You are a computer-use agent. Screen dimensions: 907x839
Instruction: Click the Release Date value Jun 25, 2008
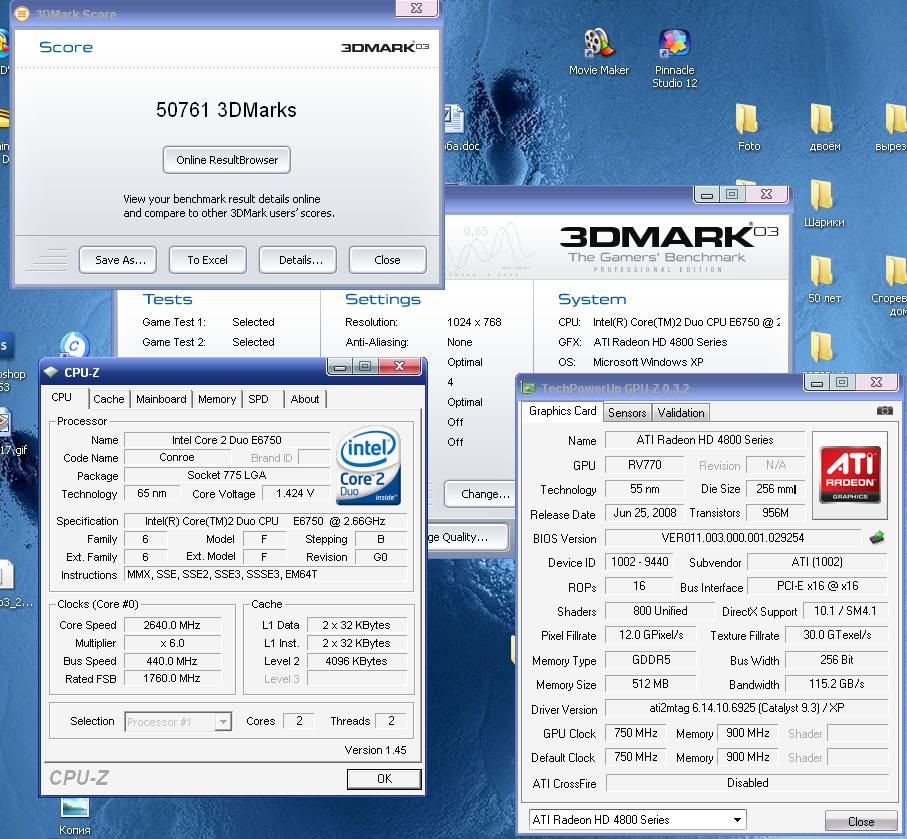click(644, 513)
